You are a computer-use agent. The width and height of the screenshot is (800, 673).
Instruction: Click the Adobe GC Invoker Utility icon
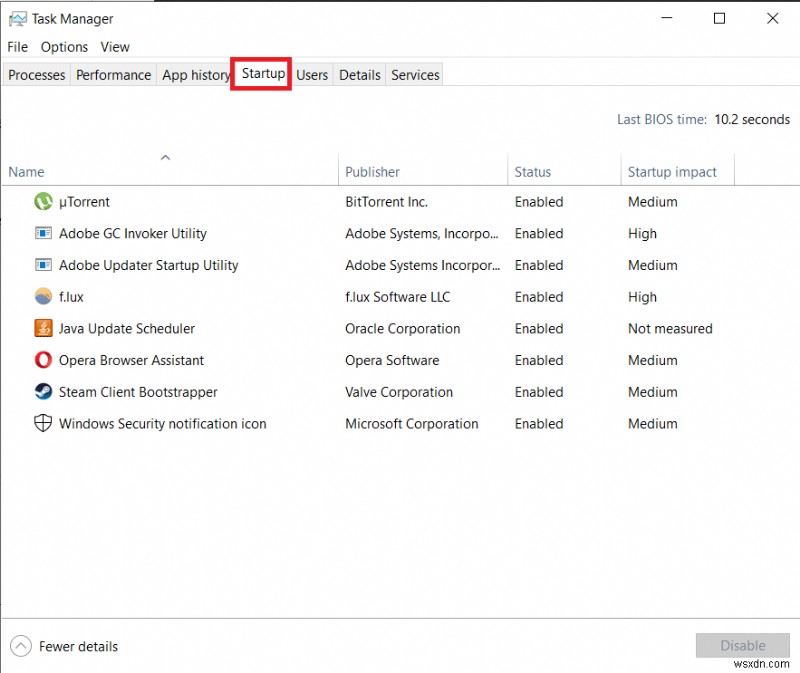point(42,233)
